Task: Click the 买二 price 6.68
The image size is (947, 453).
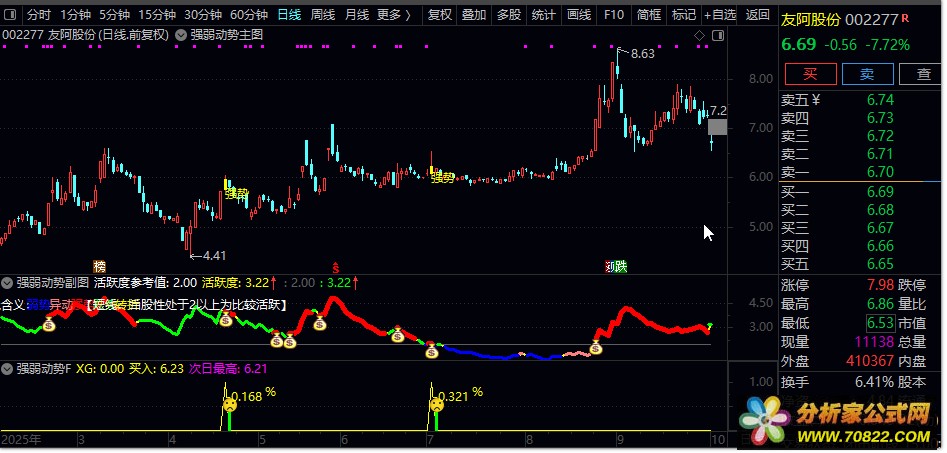Action: (880, 210)
